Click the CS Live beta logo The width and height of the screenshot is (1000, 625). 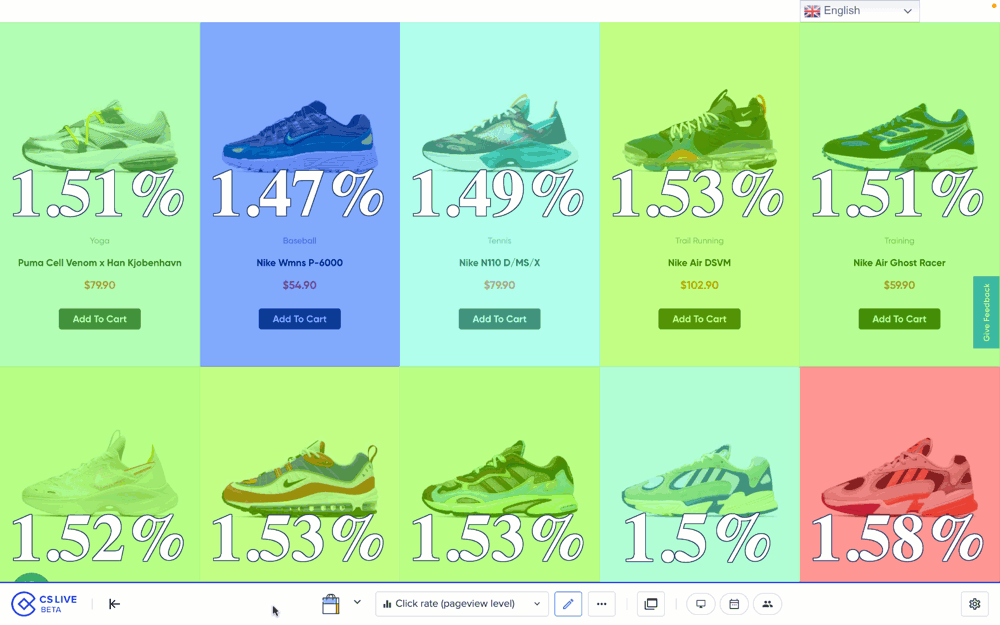[x=43, y=604]
